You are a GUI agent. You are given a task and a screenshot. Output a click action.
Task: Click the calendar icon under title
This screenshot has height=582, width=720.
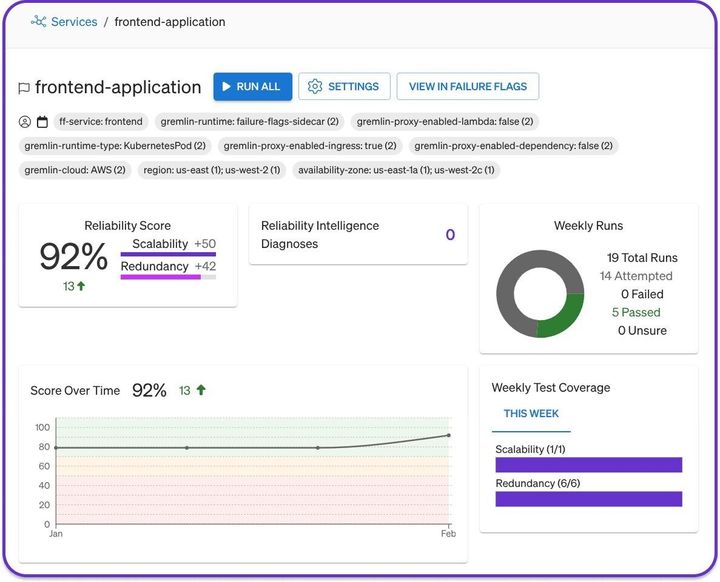point(42,122)
